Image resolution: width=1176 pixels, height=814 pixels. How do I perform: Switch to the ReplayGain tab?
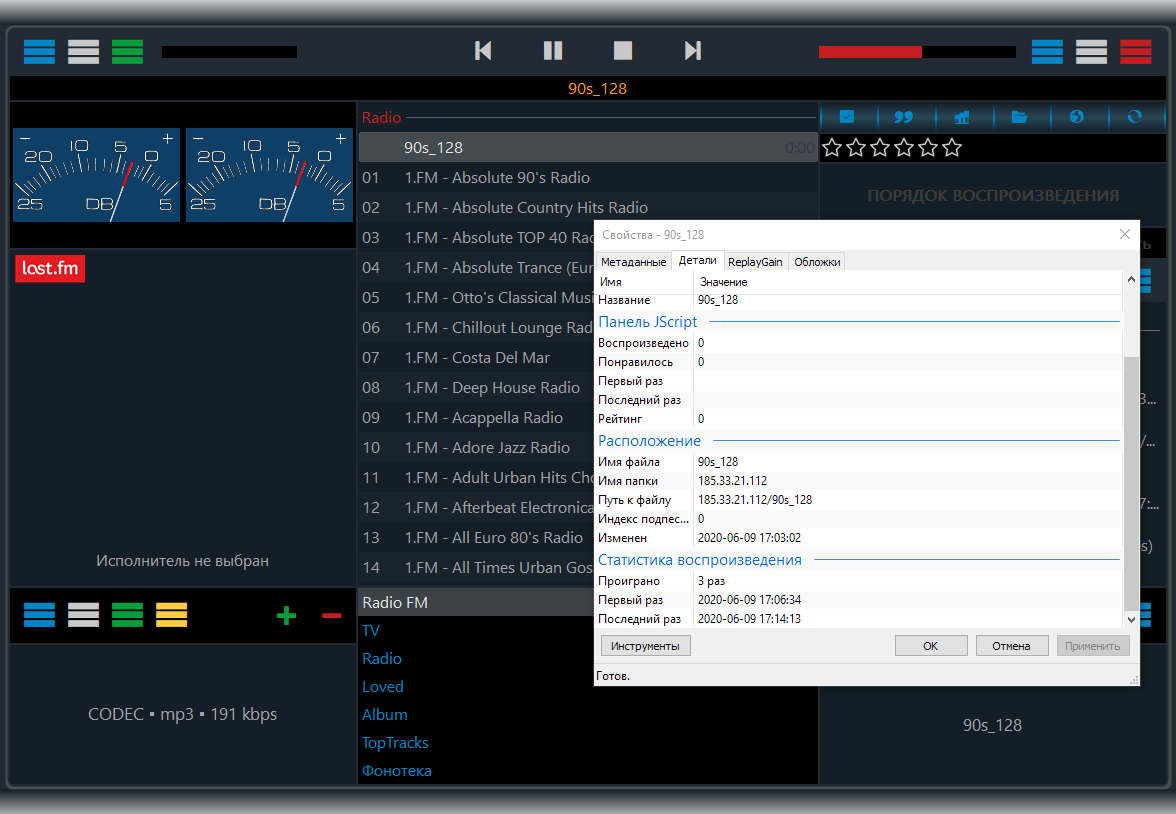tap(755, 262)
